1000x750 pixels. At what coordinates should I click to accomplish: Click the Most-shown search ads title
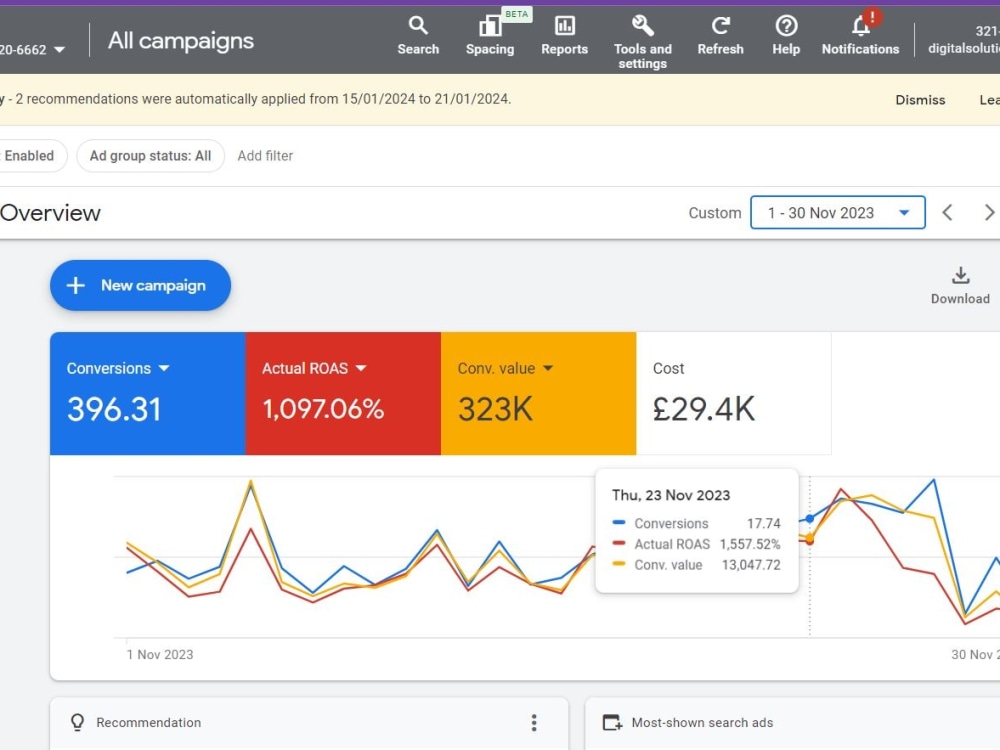pos(702,723)
